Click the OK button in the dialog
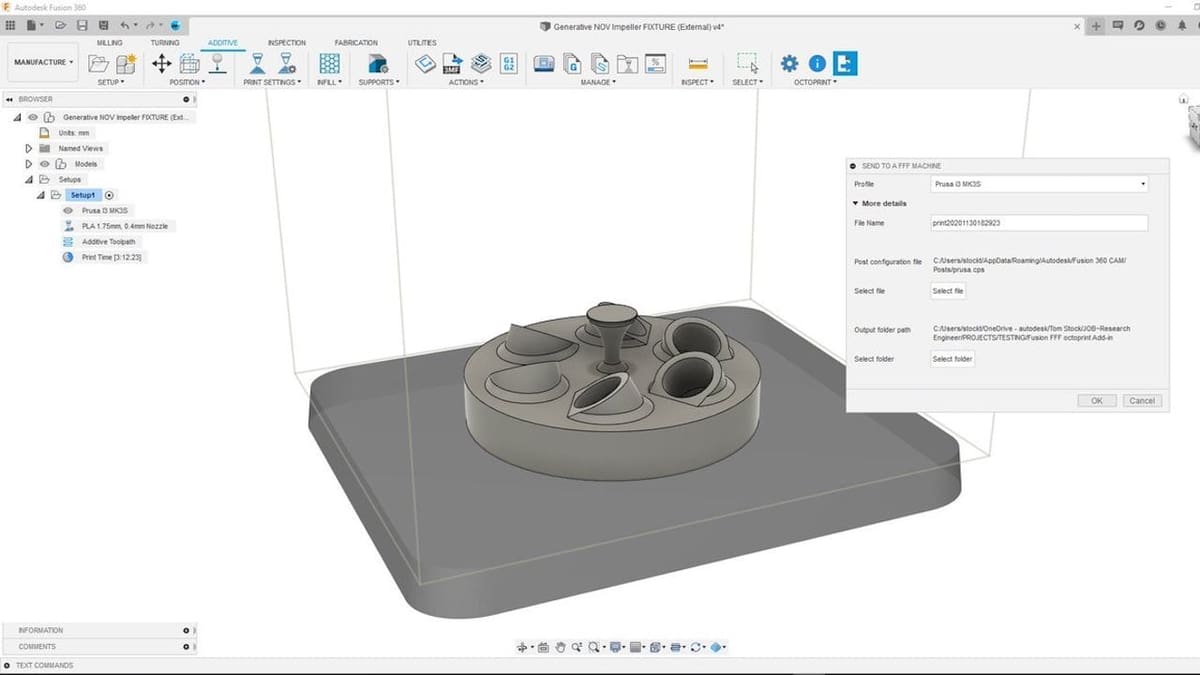 coord(1096,400)
